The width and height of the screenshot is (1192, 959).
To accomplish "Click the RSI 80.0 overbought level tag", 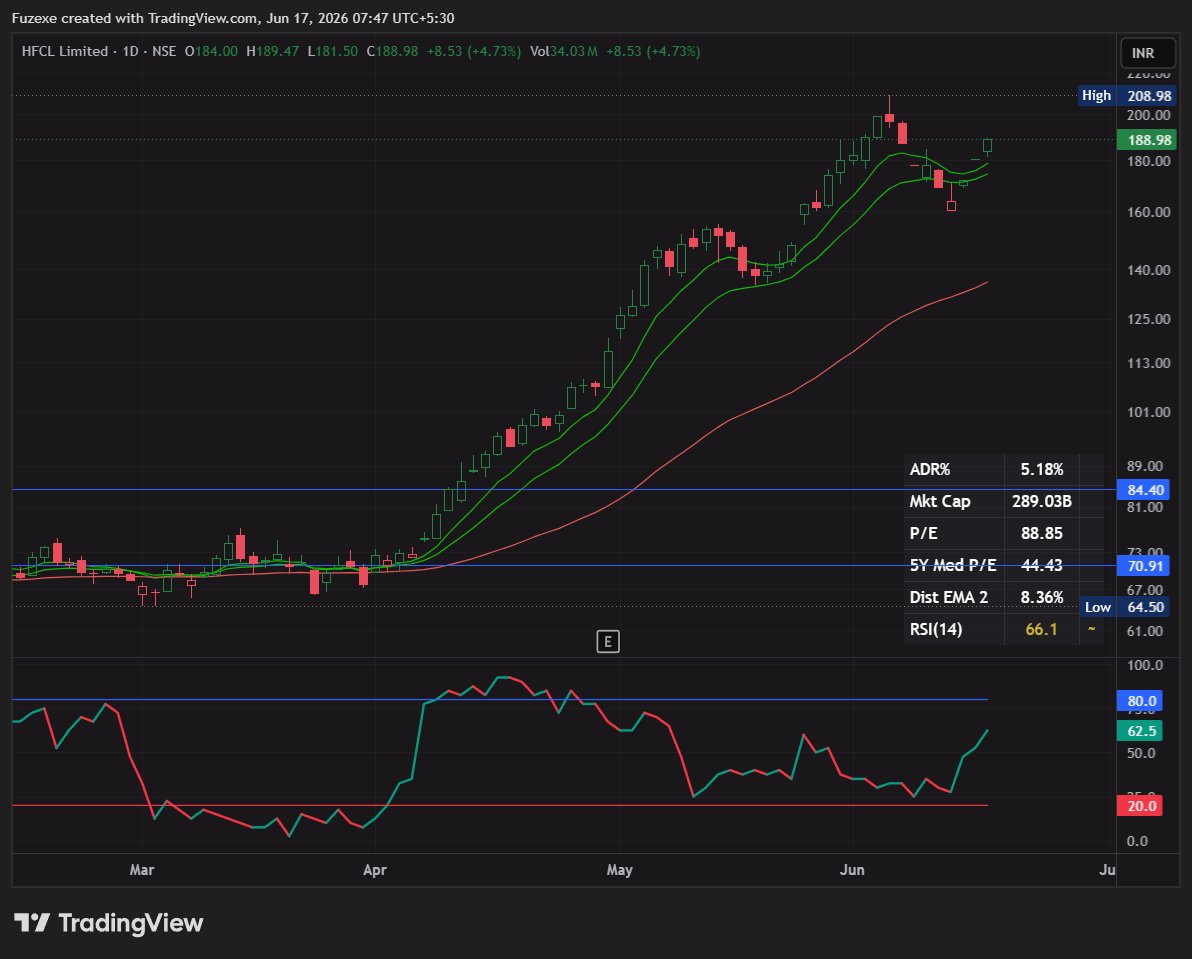I will (x=1139, y=701).
